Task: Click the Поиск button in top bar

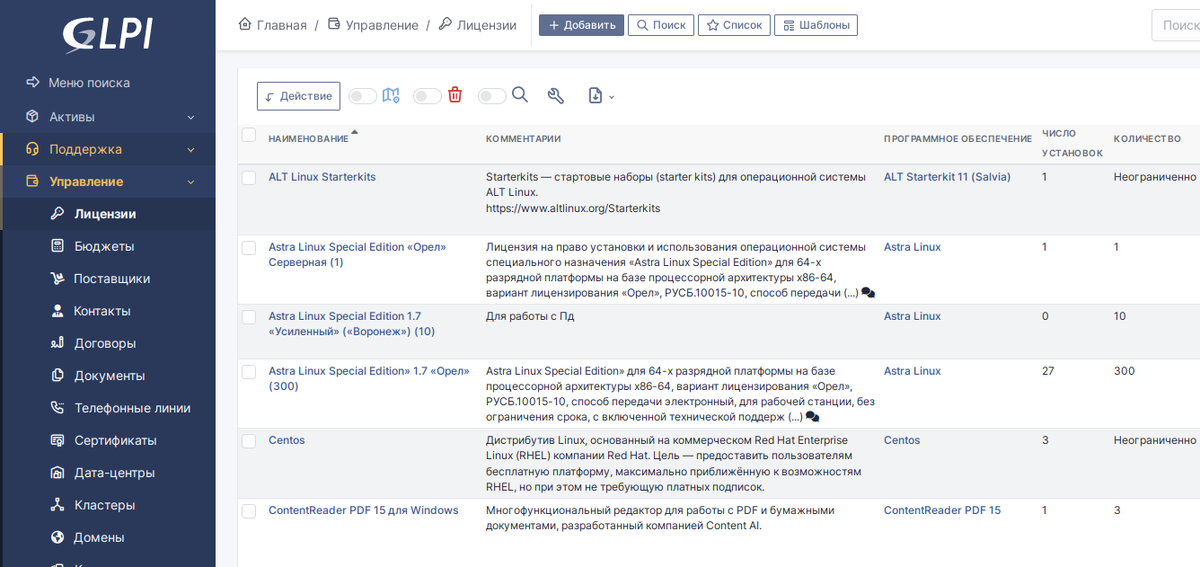Action: click(661, 25)
